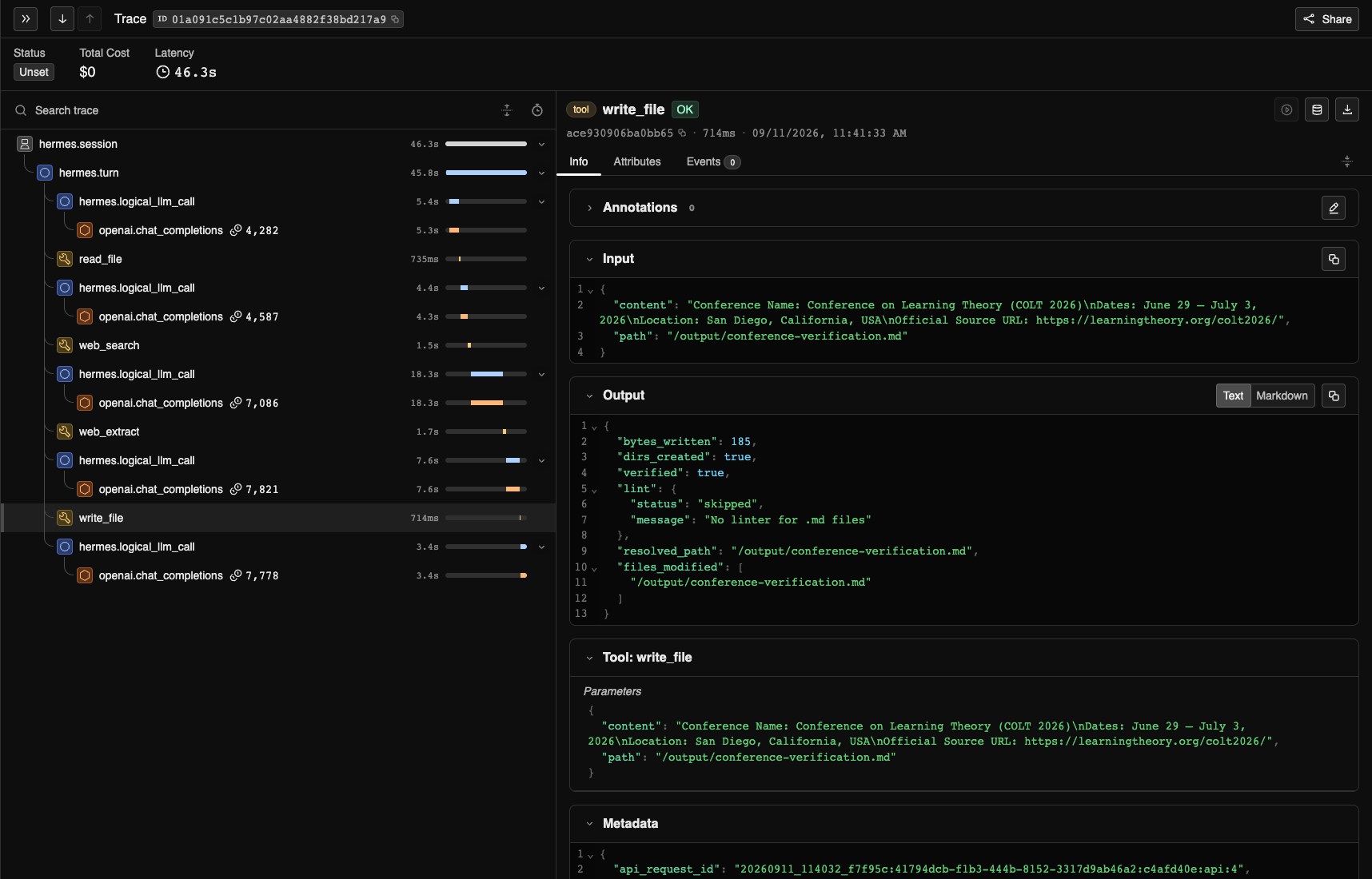
Task: Copy the Input content
Action: click(1334, 259)
